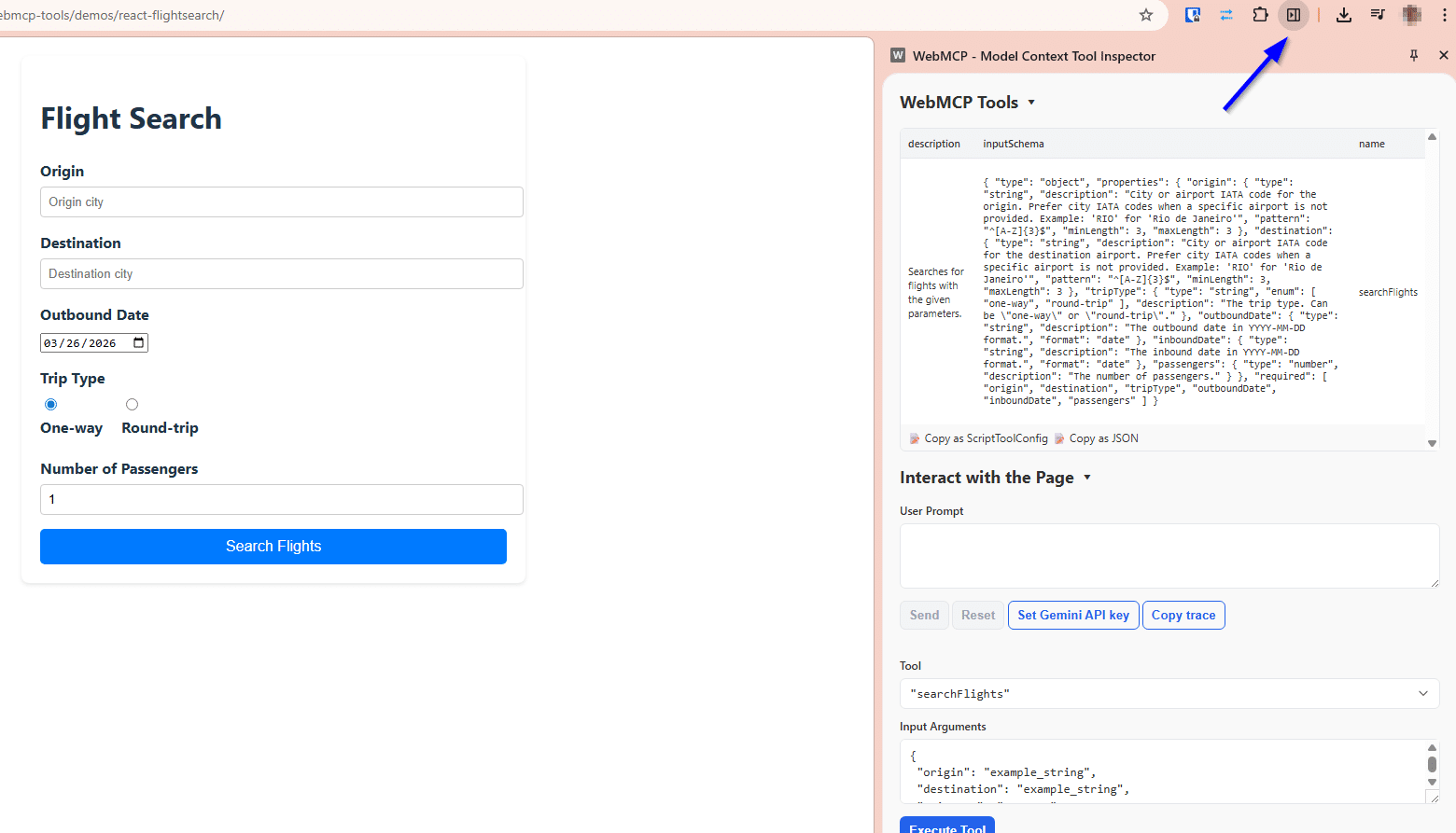The height and width of the screenshot is (833, 1456).
Task: Open the media controls music-note icon
Action: click(x=1378, y=15)
